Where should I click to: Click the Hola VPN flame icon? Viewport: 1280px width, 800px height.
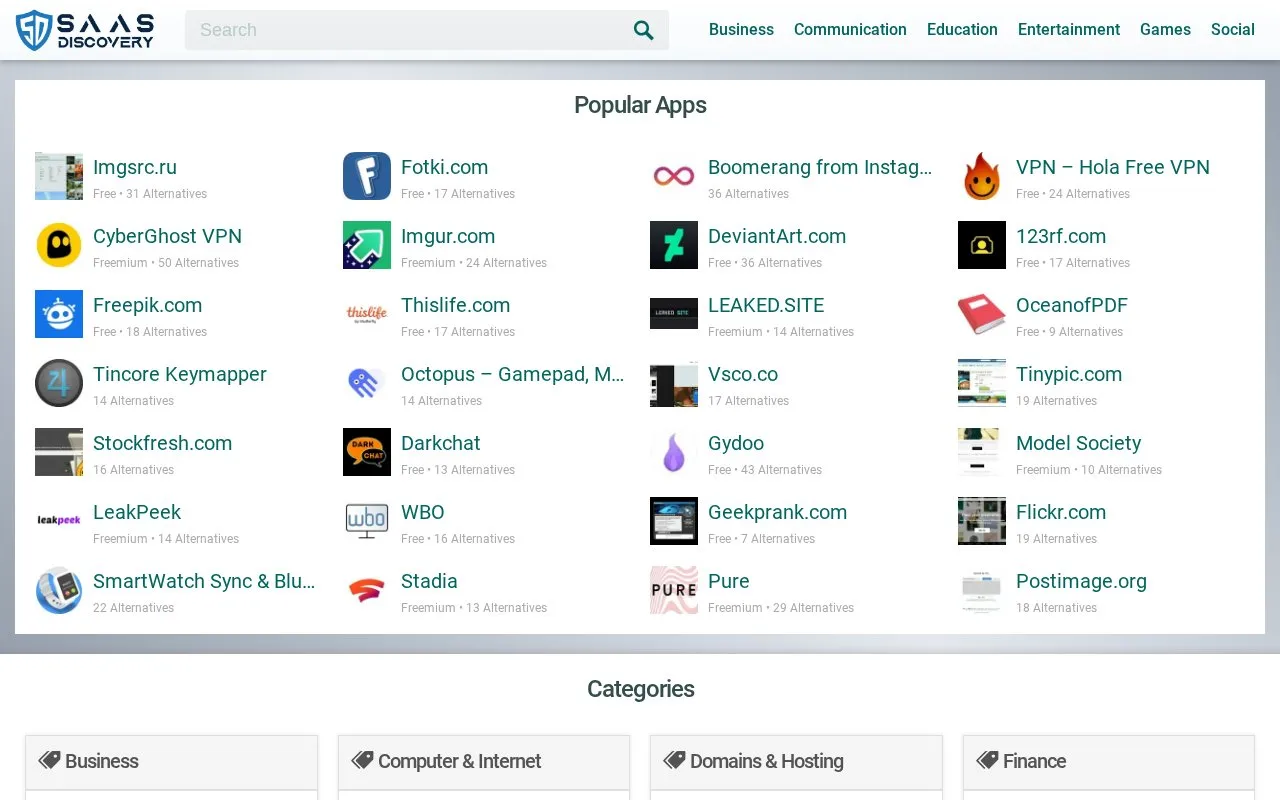tap(982, 176)
